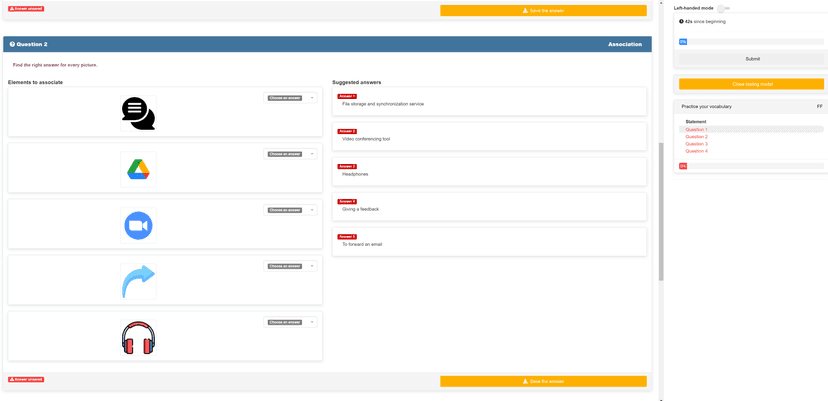Open answer dropdown for headphones picture
Viewport: 828px width, 401px height.
point(290,322)
